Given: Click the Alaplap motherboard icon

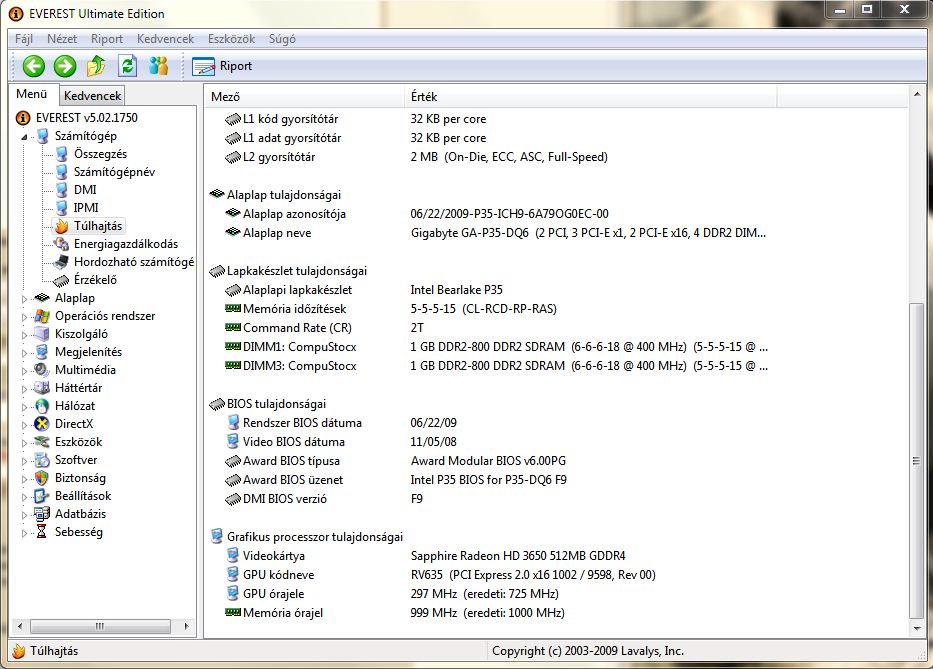Looking at the screenshot, I should [x=42, y=298].
